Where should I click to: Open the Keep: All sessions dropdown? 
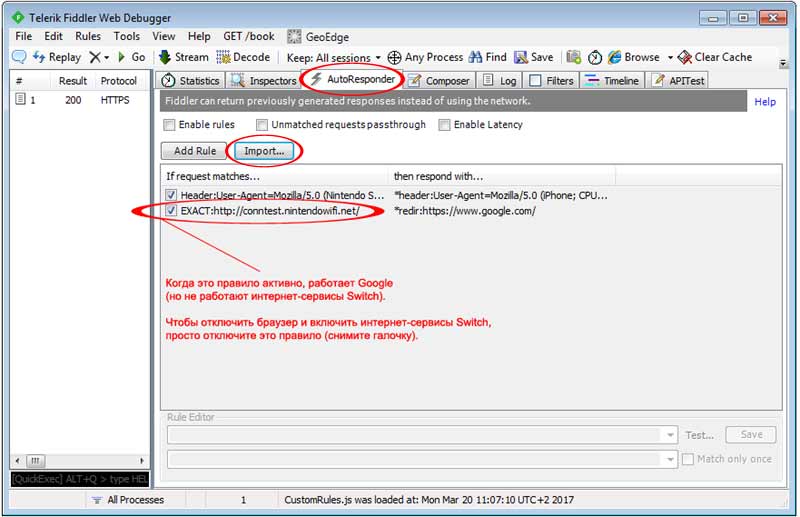[334, 58]
